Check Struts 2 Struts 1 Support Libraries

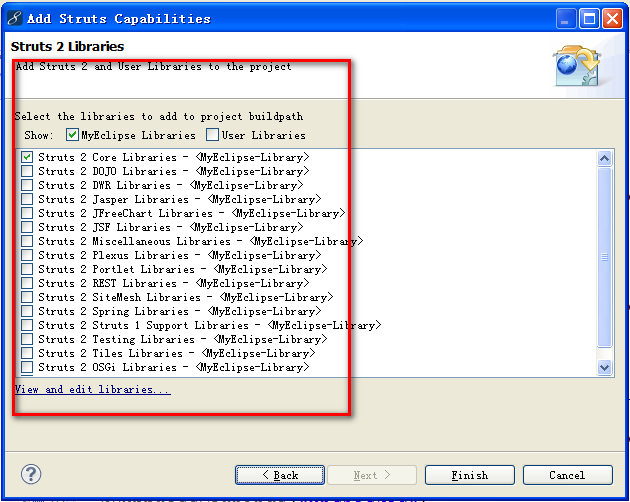tap(27, 325)
